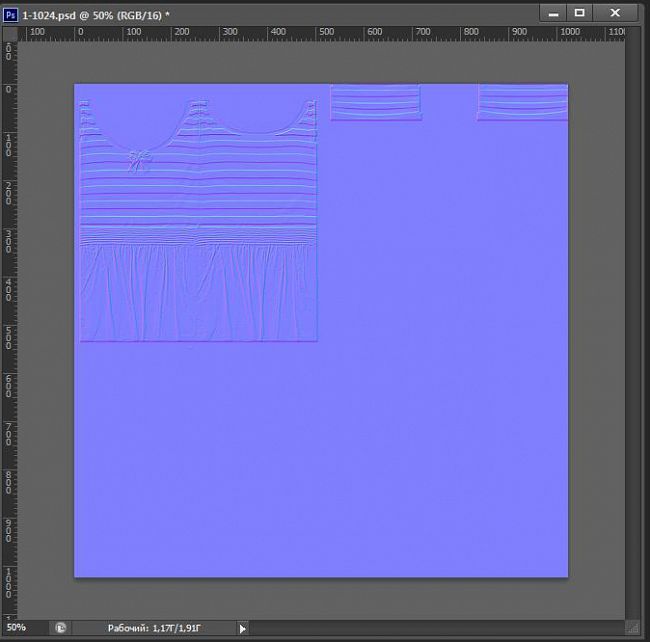650x642 pixels.
Task: Click the window resize grip at the bottom right
Action: (x=631, y=628)
